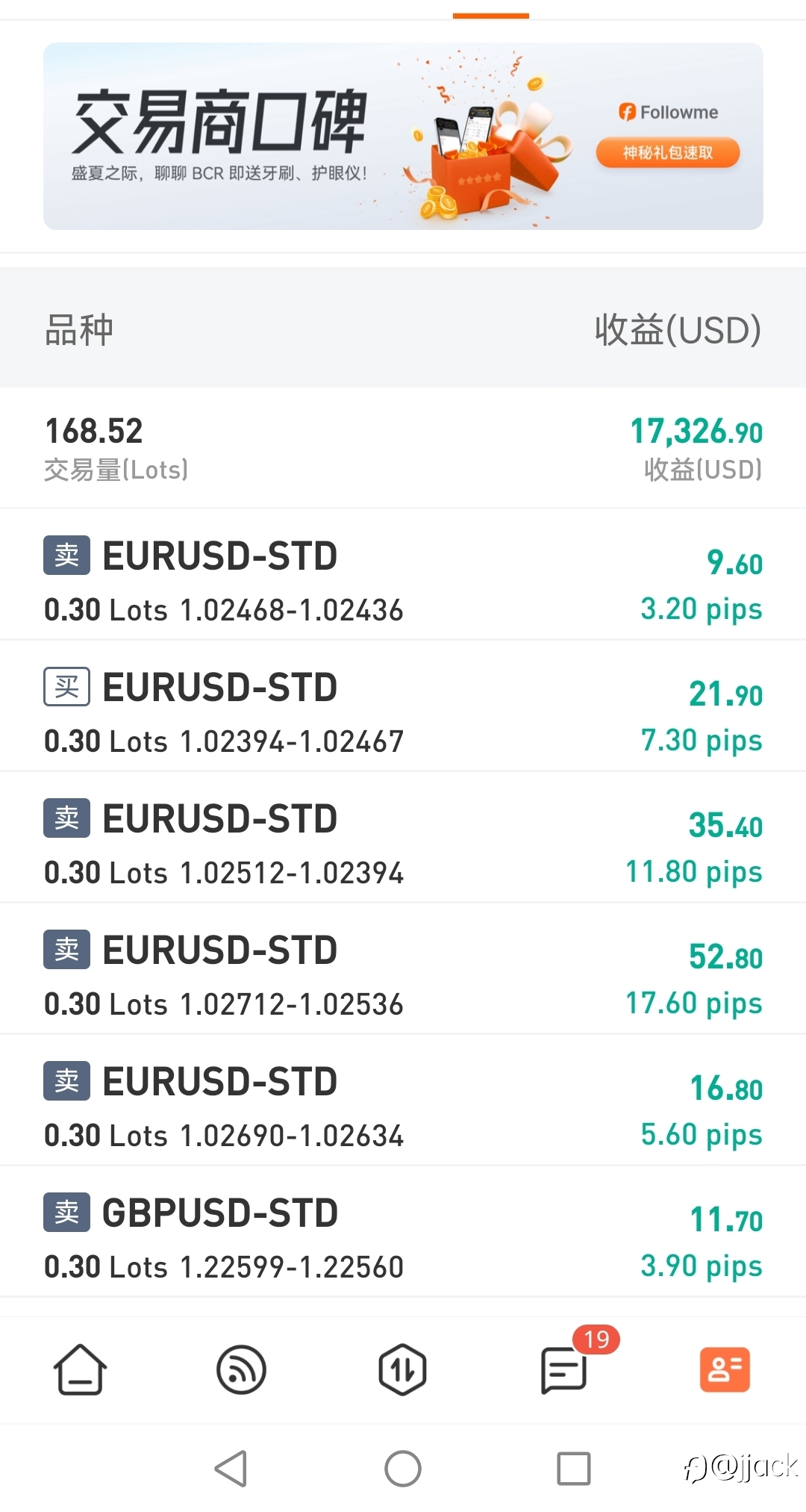The height and width of the screenshot is (1512, 806).
Task: Tap the Followme logo in banner
Action: coord(668,113)
